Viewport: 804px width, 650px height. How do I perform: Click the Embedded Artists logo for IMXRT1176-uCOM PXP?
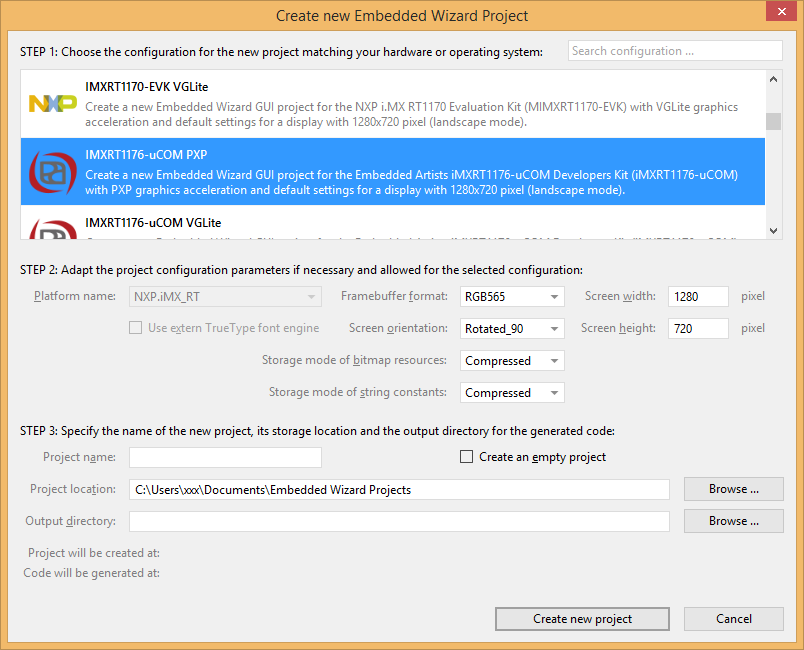pyautogui.click(x=52, y=171)
